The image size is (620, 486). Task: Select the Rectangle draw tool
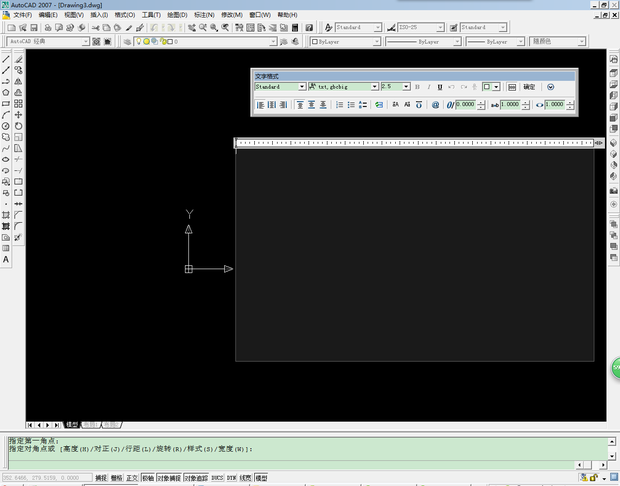point(6,104)
